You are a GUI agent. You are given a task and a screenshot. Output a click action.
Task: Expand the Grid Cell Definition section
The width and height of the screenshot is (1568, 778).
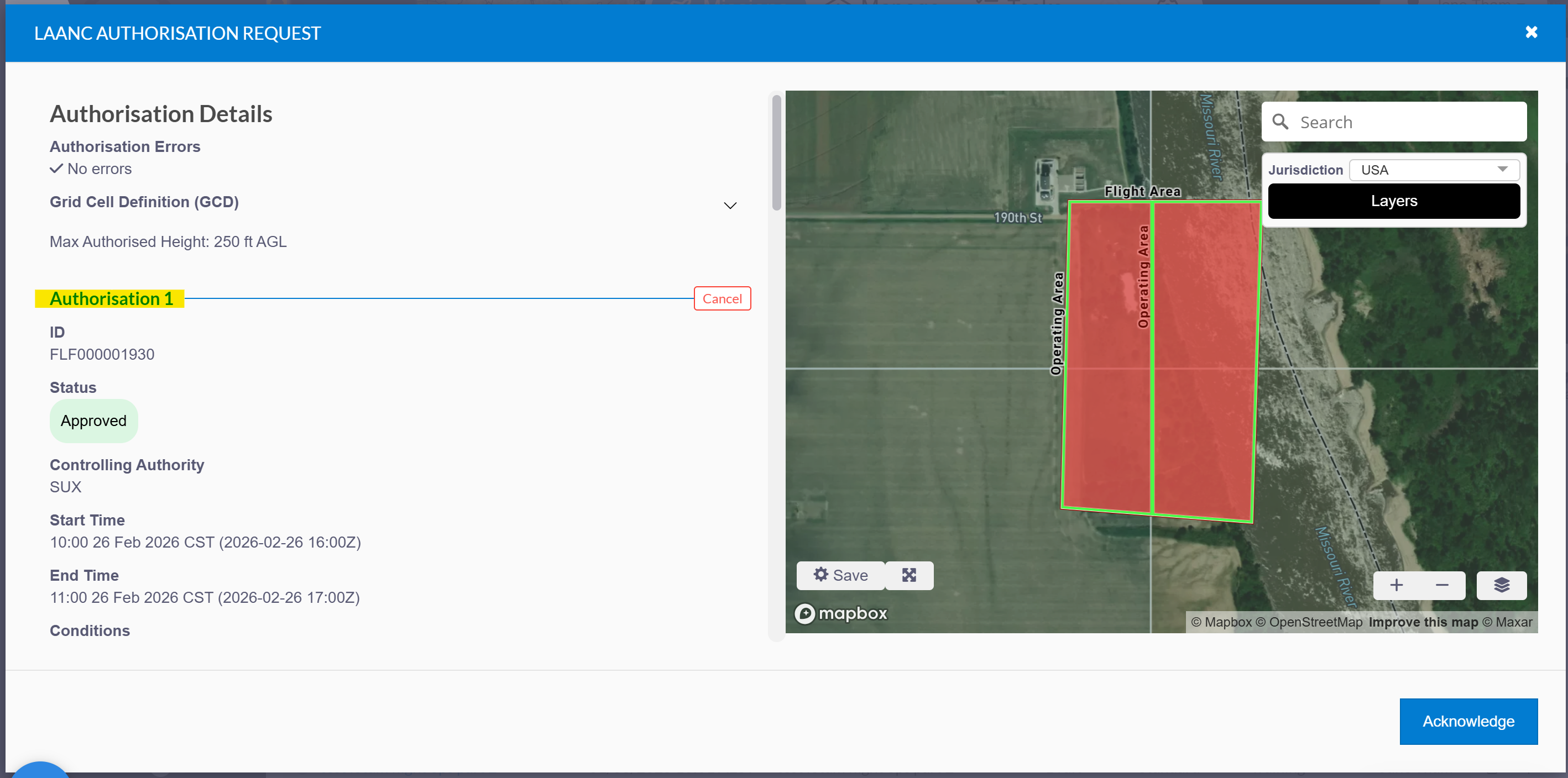pyautogui.click(x=730, y=206)
